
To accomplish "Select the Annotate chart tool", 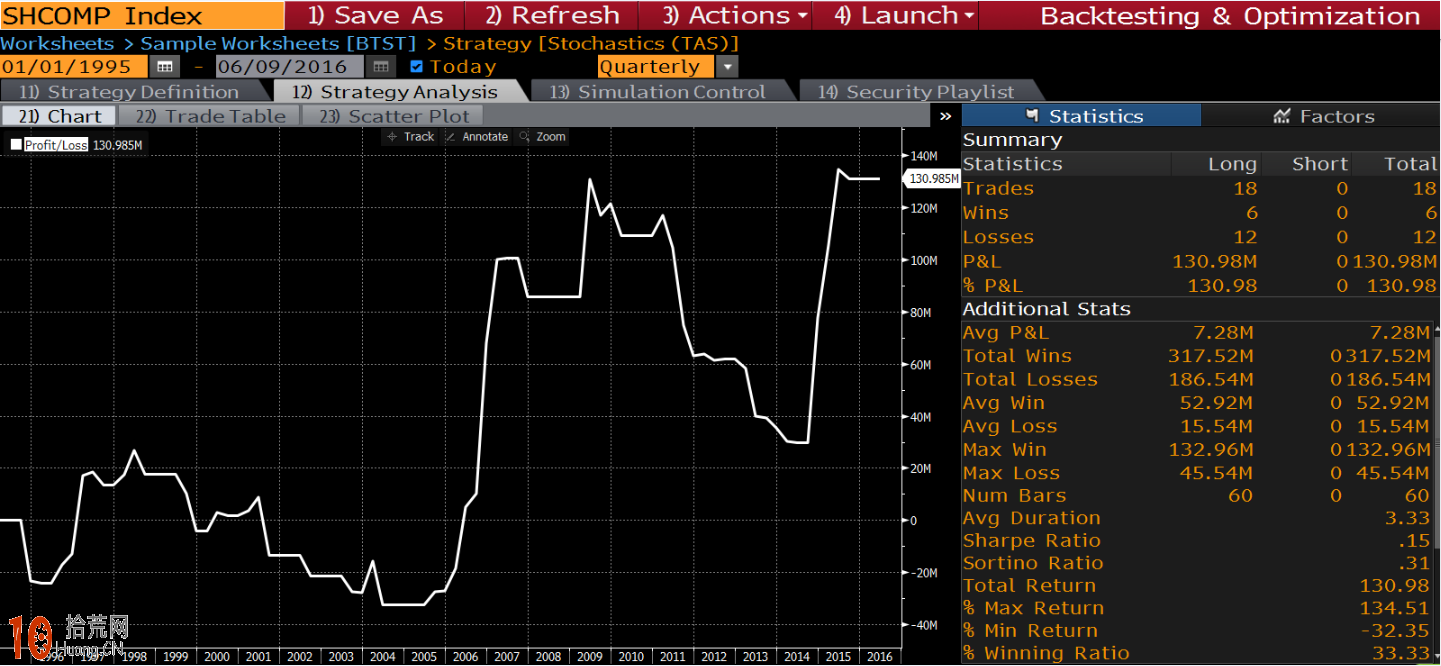I will 476,137.
